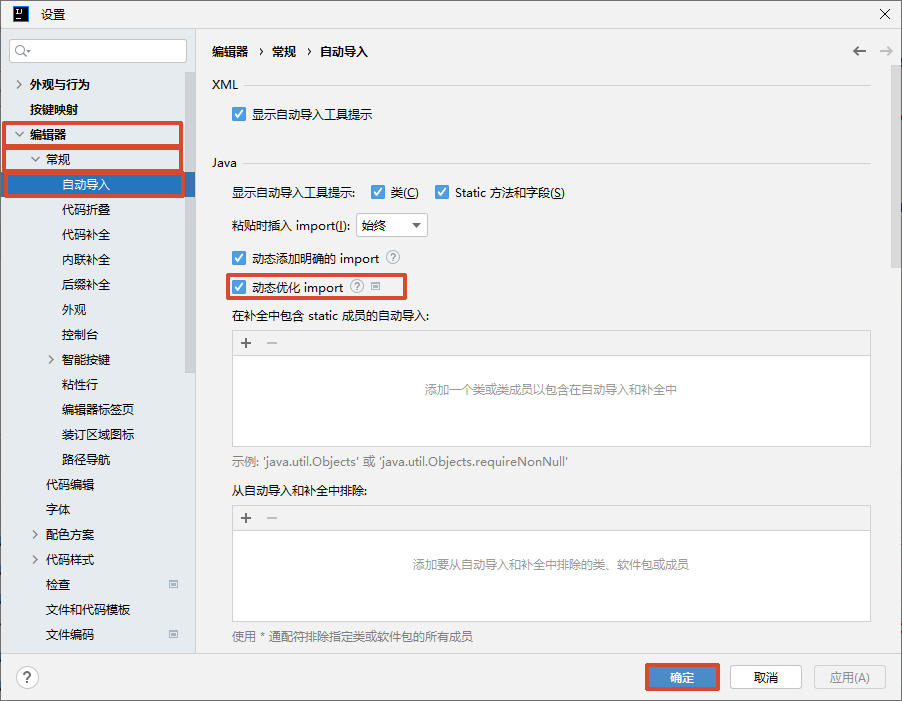Select 代码折叠 in the settings tree

coord(86,210)
